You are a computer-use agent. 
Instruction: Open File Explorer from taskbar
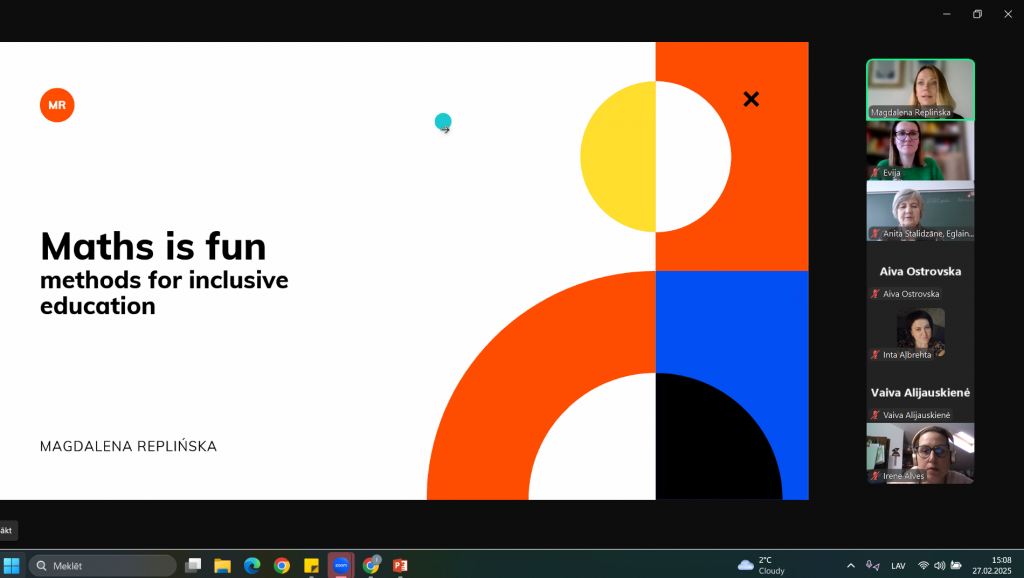(x=222, y=565)
